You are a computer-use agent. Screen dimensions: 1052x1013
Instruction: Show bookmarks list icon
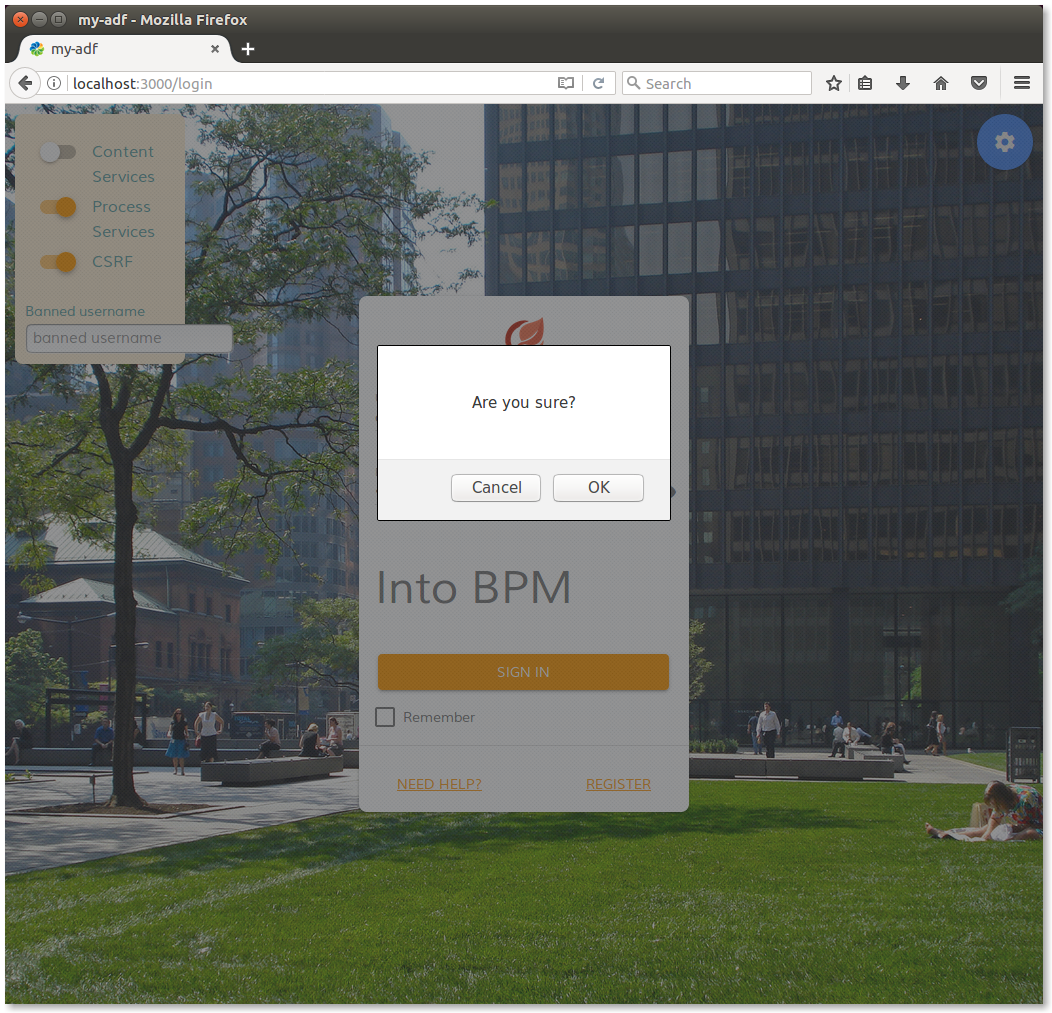click(865, 83)
